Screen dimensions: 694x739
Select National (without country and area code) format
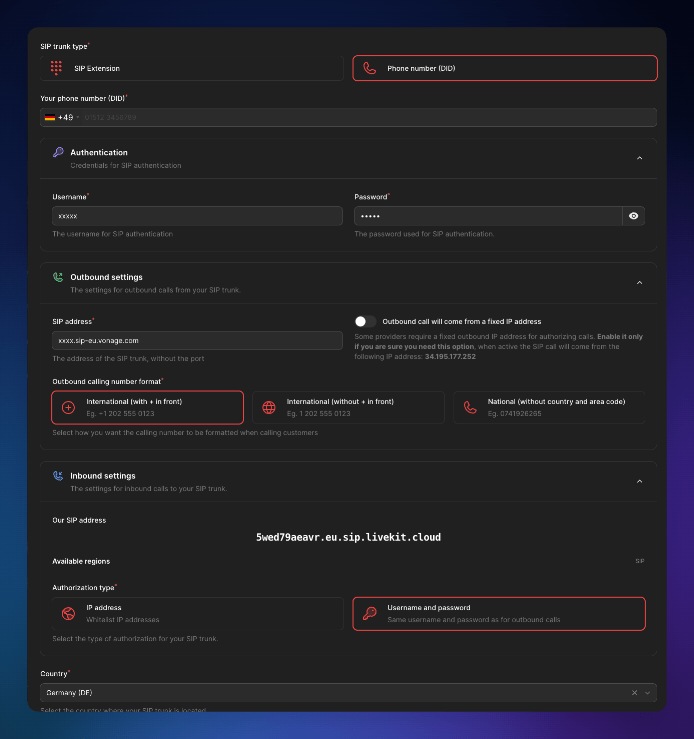tap(549, 407)
